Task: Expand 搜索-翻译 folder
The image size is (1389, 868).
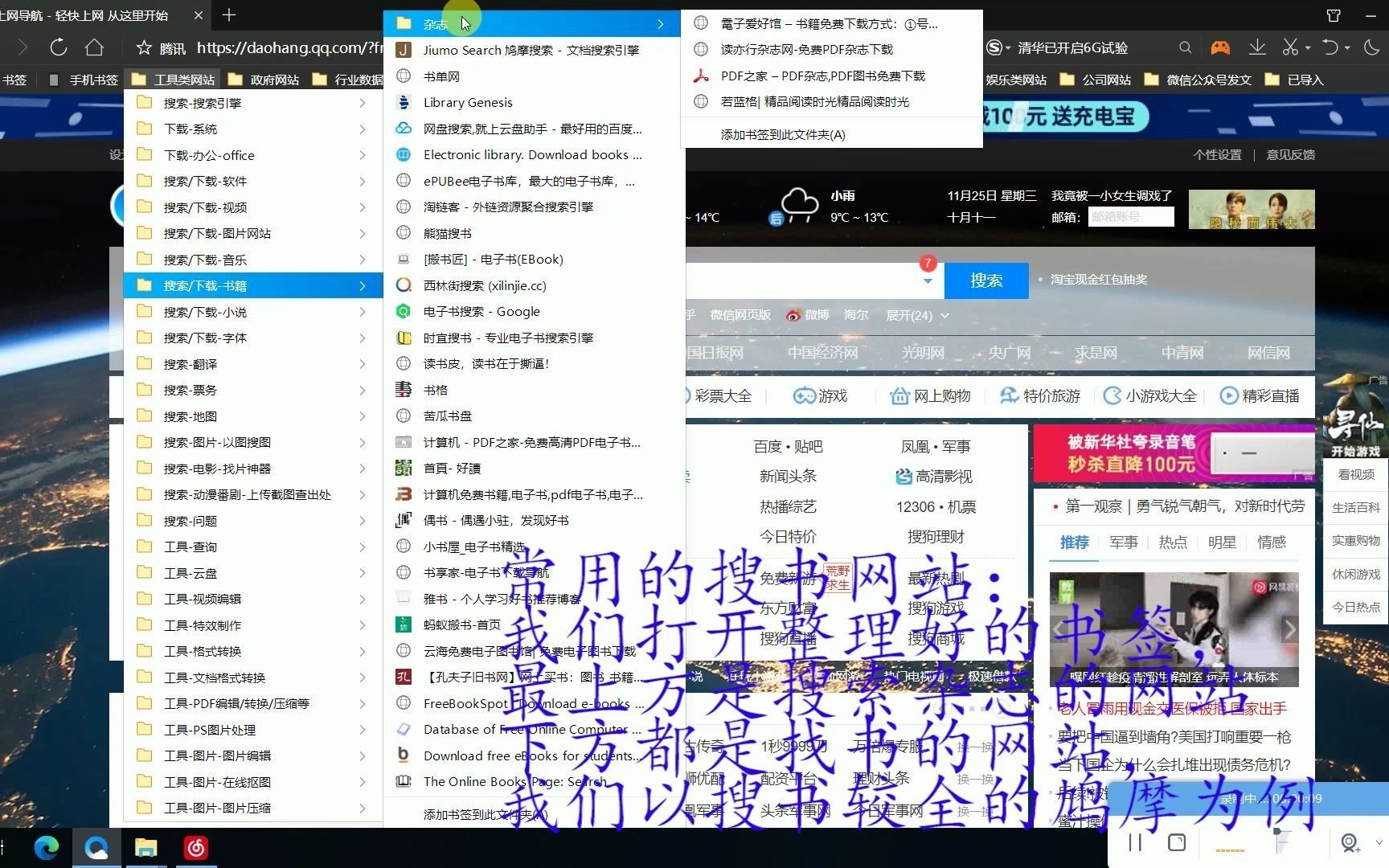Action: point(252,364)
